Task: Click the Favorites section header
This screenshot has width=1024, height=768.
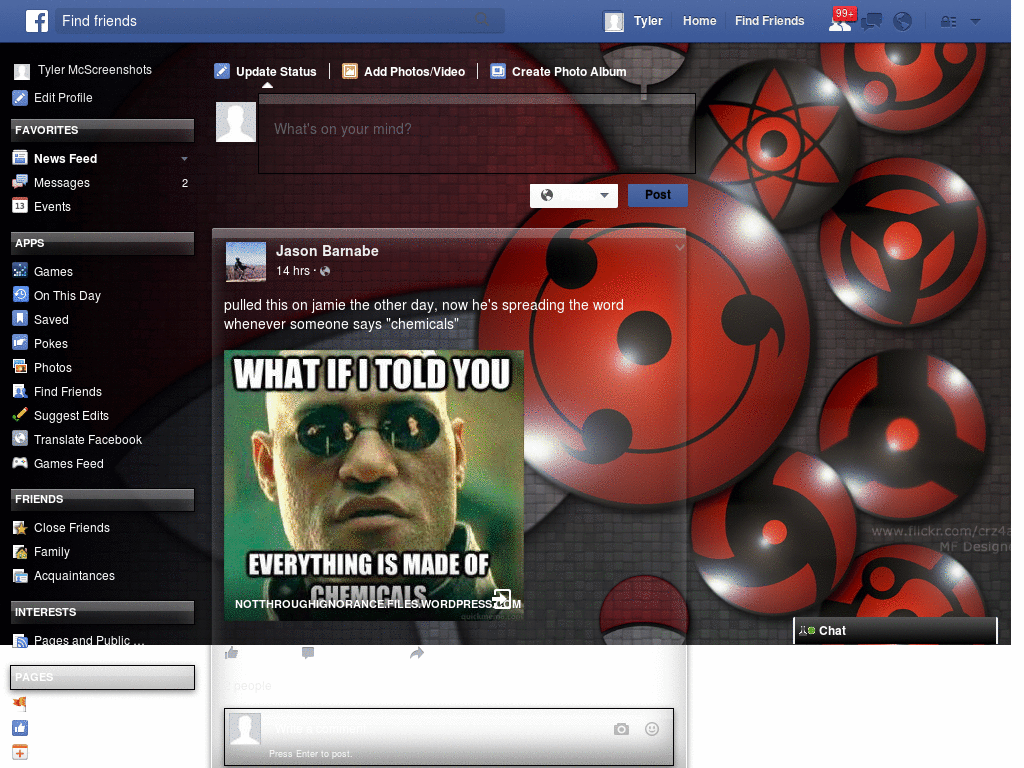Action: [x=103, y=131]
